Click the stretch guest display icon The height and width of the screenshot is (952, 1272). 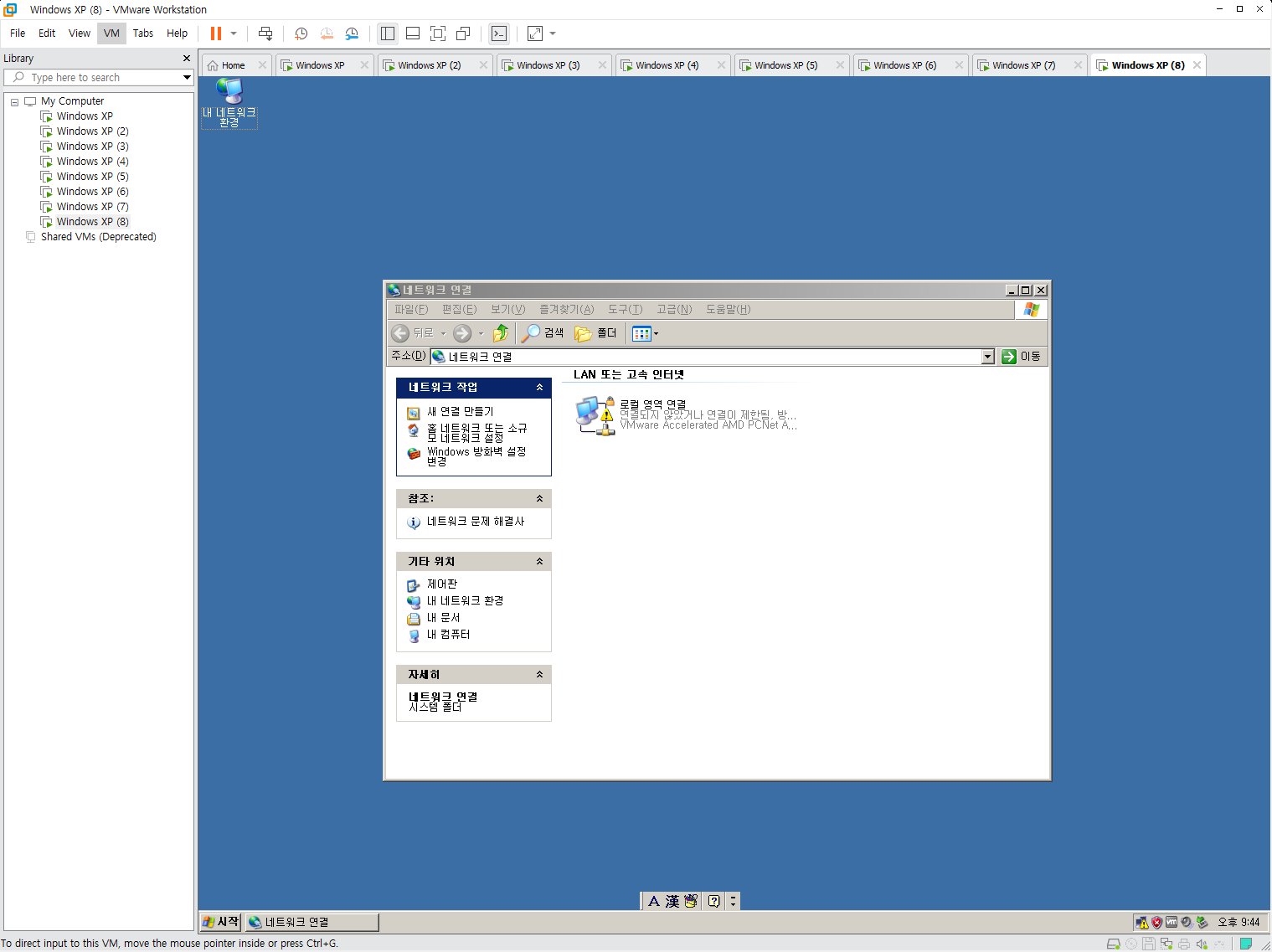pos(535,33)
